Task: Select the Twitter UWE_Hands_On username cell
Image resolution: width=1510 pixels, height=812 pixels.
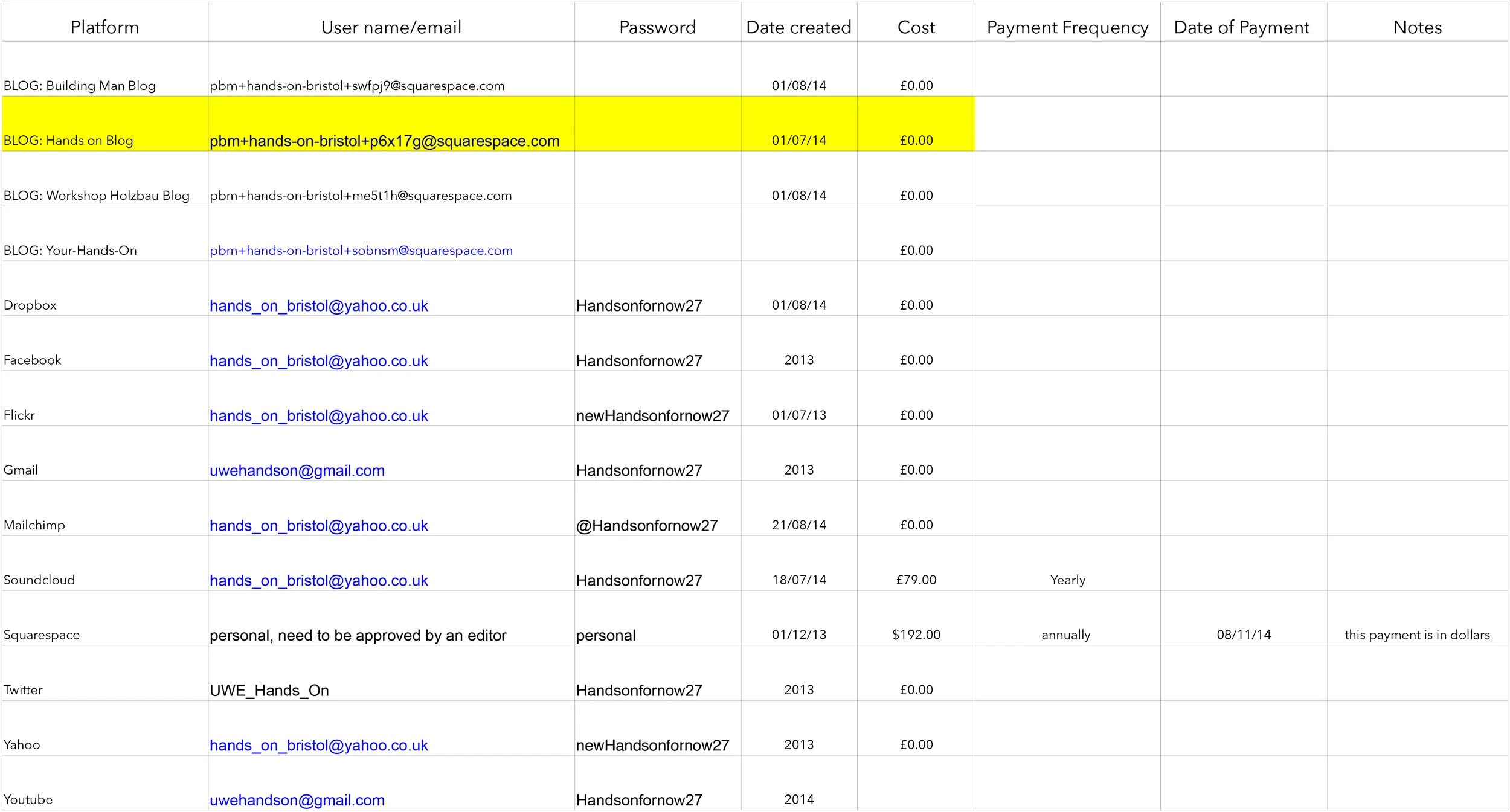Action: [269, 691]
